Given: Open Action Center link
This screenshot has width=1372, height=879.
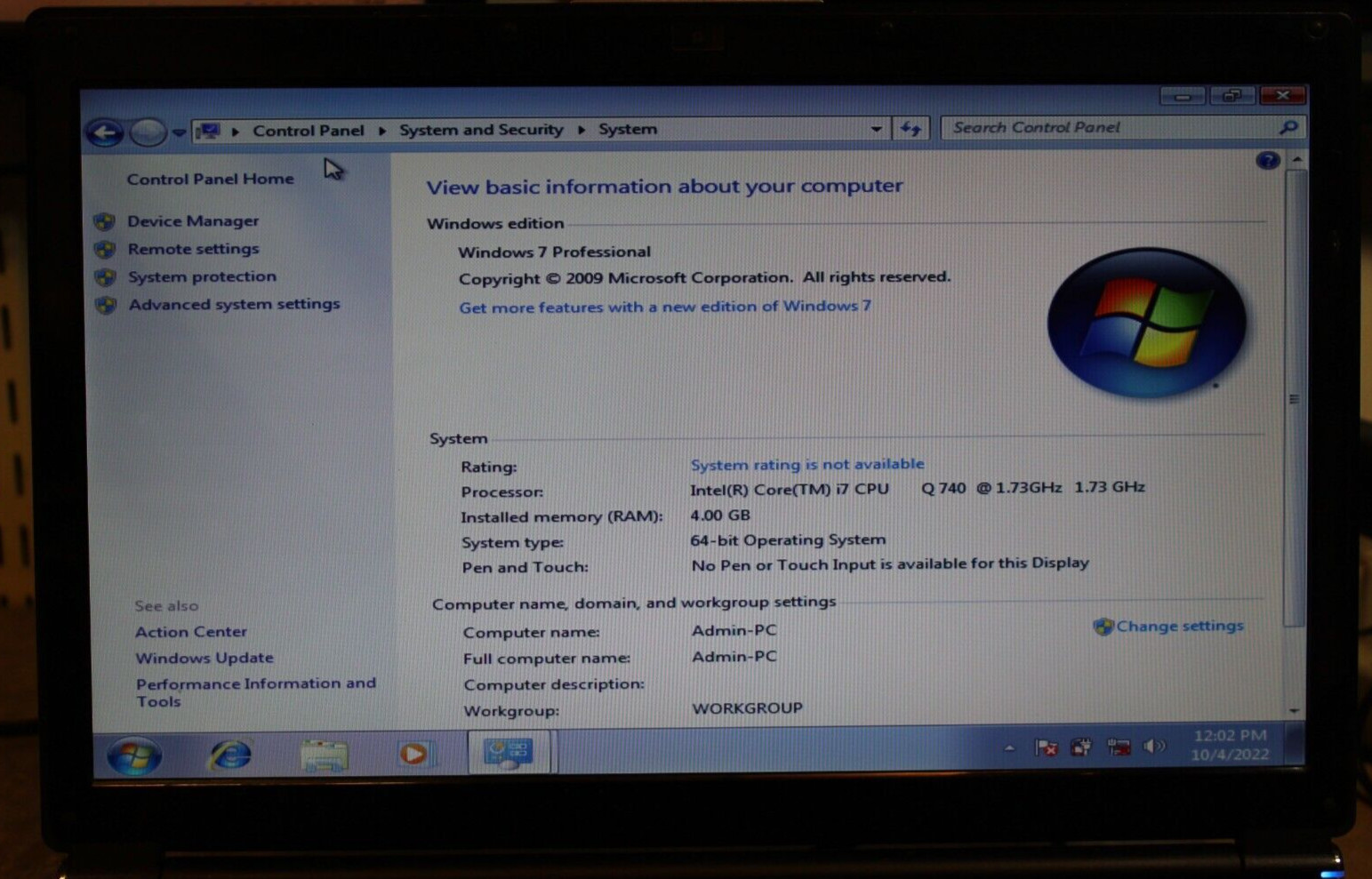Looking at the screenshot, I should tap(191, 632).
